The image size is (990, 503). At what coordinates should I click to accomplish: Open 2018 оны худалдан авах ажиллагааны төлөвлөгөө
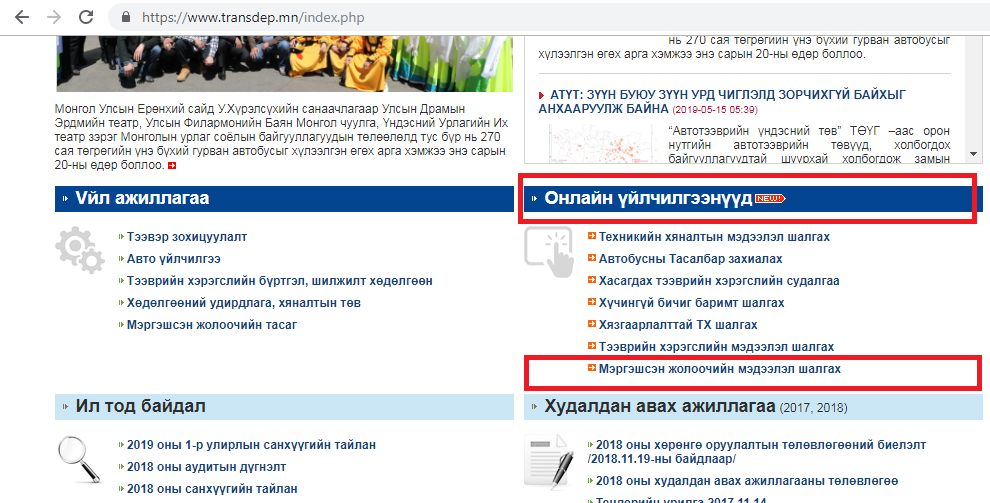point(746,481)
